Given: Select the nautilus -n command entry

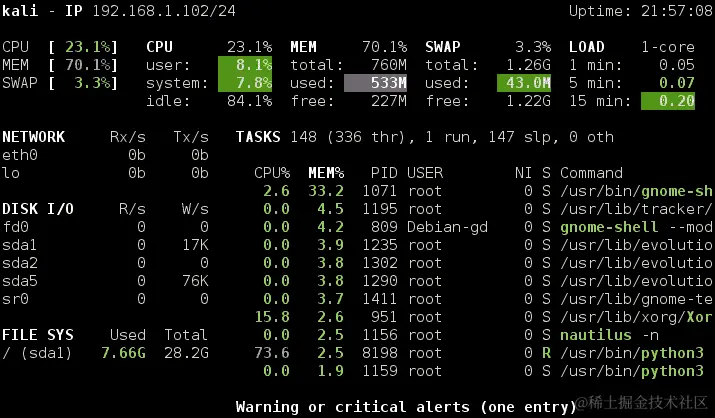Looking at the screenshot, I should pyautogui.click(x=609, y=335).
